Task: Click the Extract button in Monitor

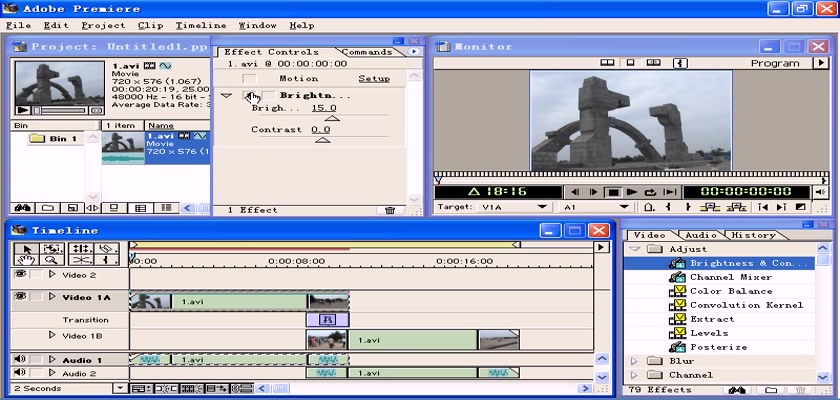Action: (x=737, y=207)
